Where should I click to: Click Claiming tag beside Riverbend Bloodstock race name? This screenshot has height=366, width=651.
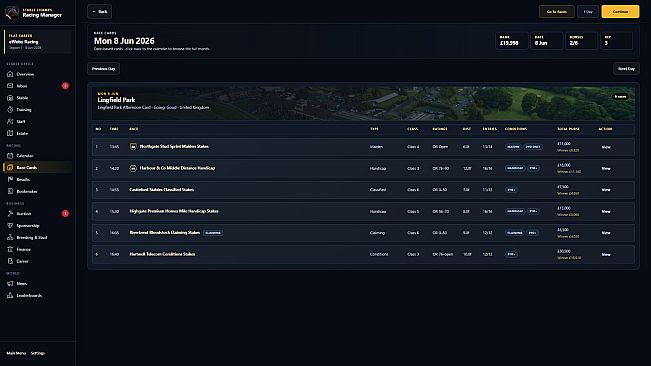pyautogui.click(x=213, y=233)
